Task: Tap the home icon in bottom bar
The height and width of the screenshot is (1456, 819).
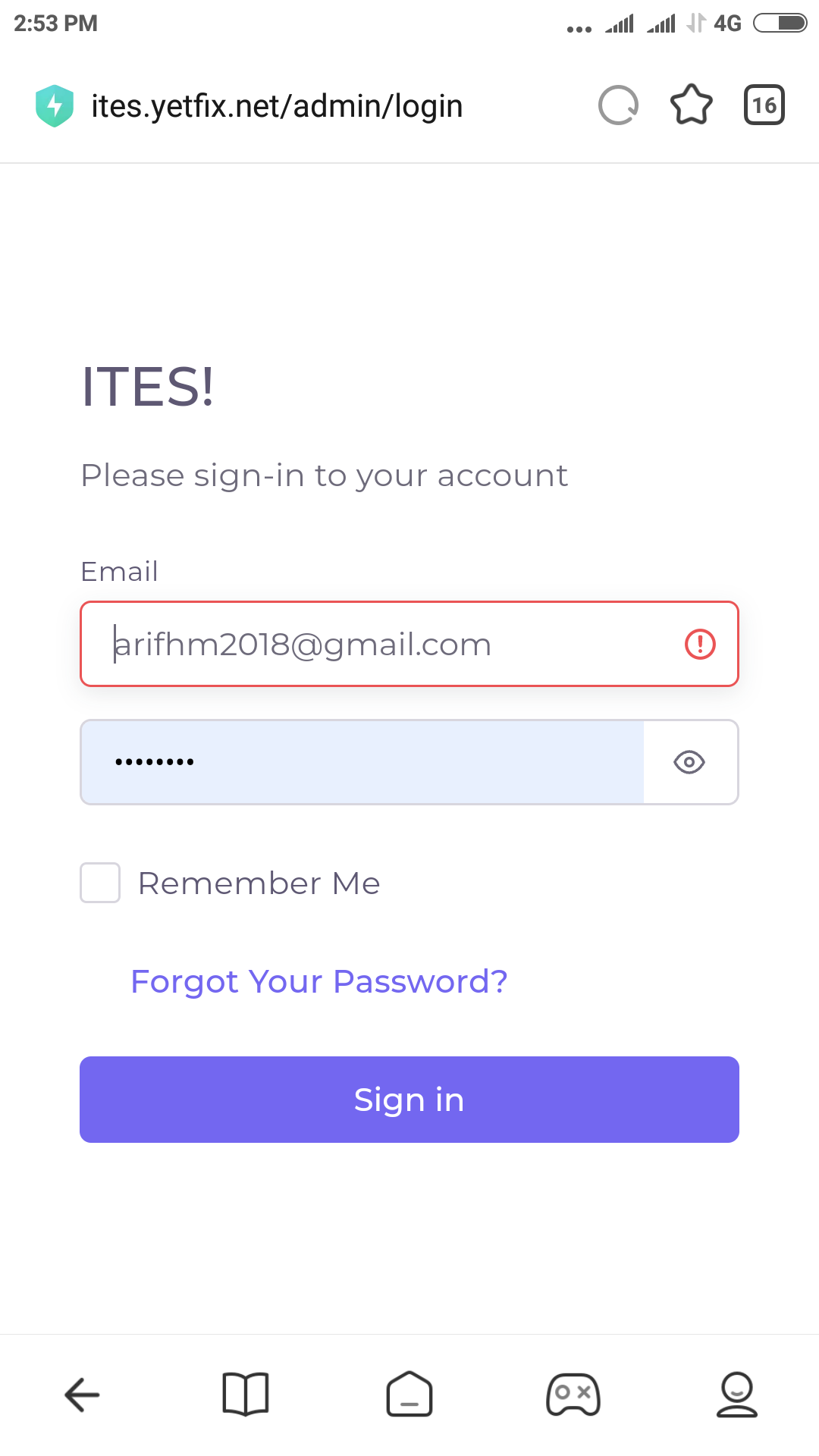Action: click(409, 1394)
